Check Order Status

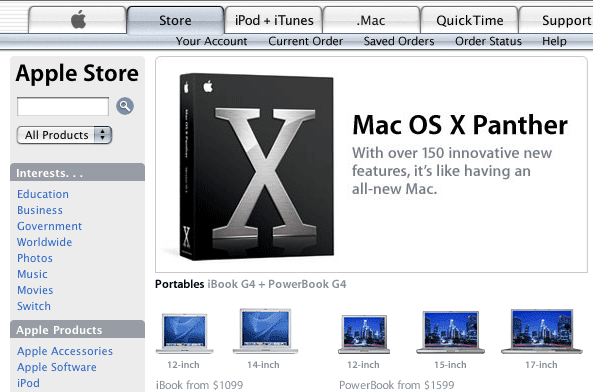tap(488, 41)
